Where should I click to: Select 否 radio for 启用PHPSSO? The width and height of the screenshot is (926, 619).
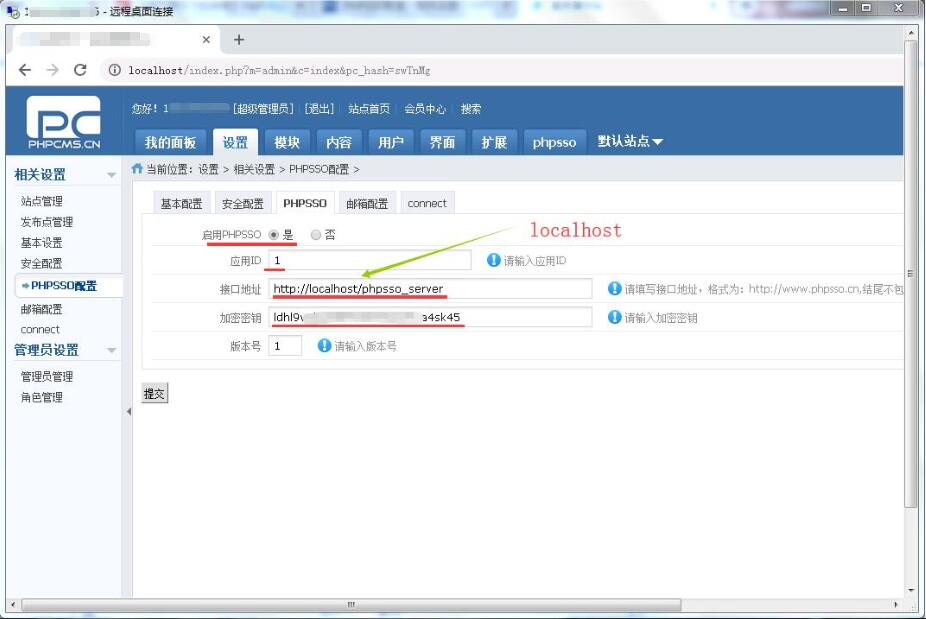[316, 235]
